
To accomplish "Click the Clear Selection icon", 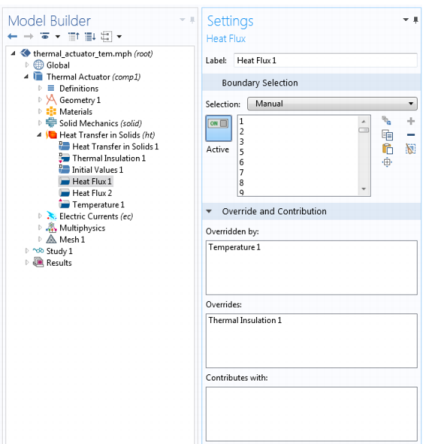I will [411, 149].
